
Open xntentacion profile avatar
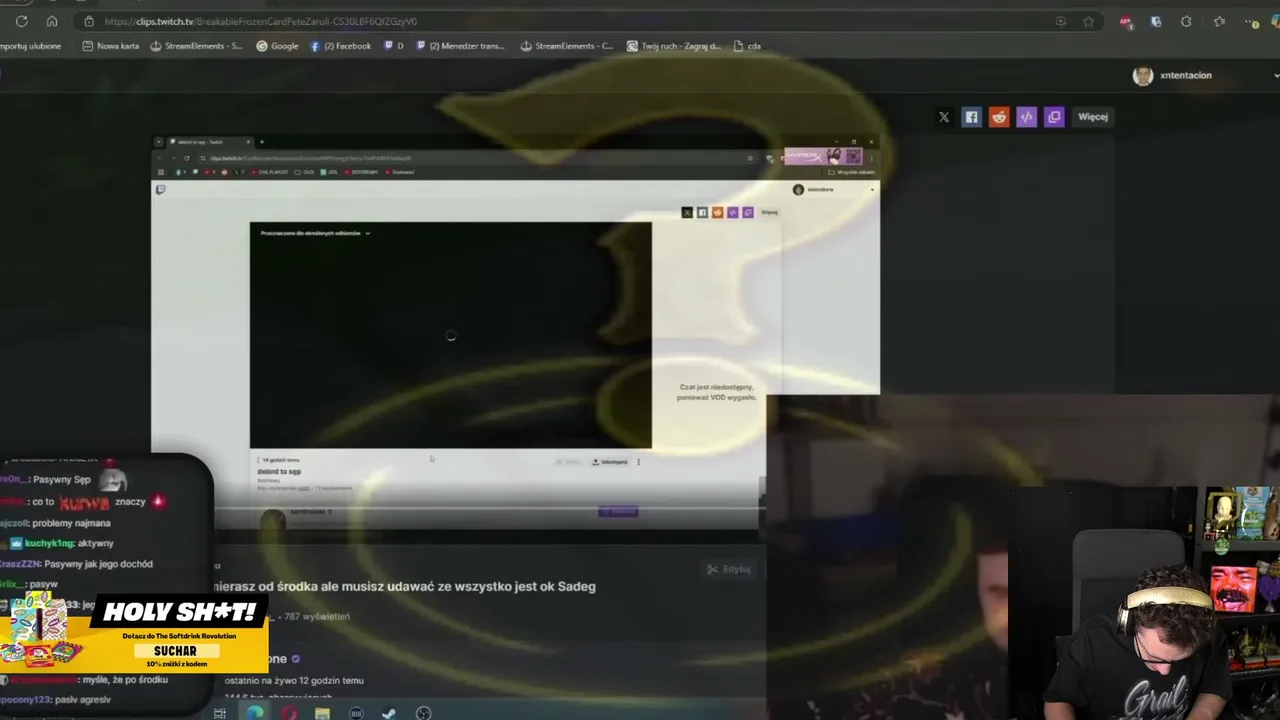[x=1142, y=76]
